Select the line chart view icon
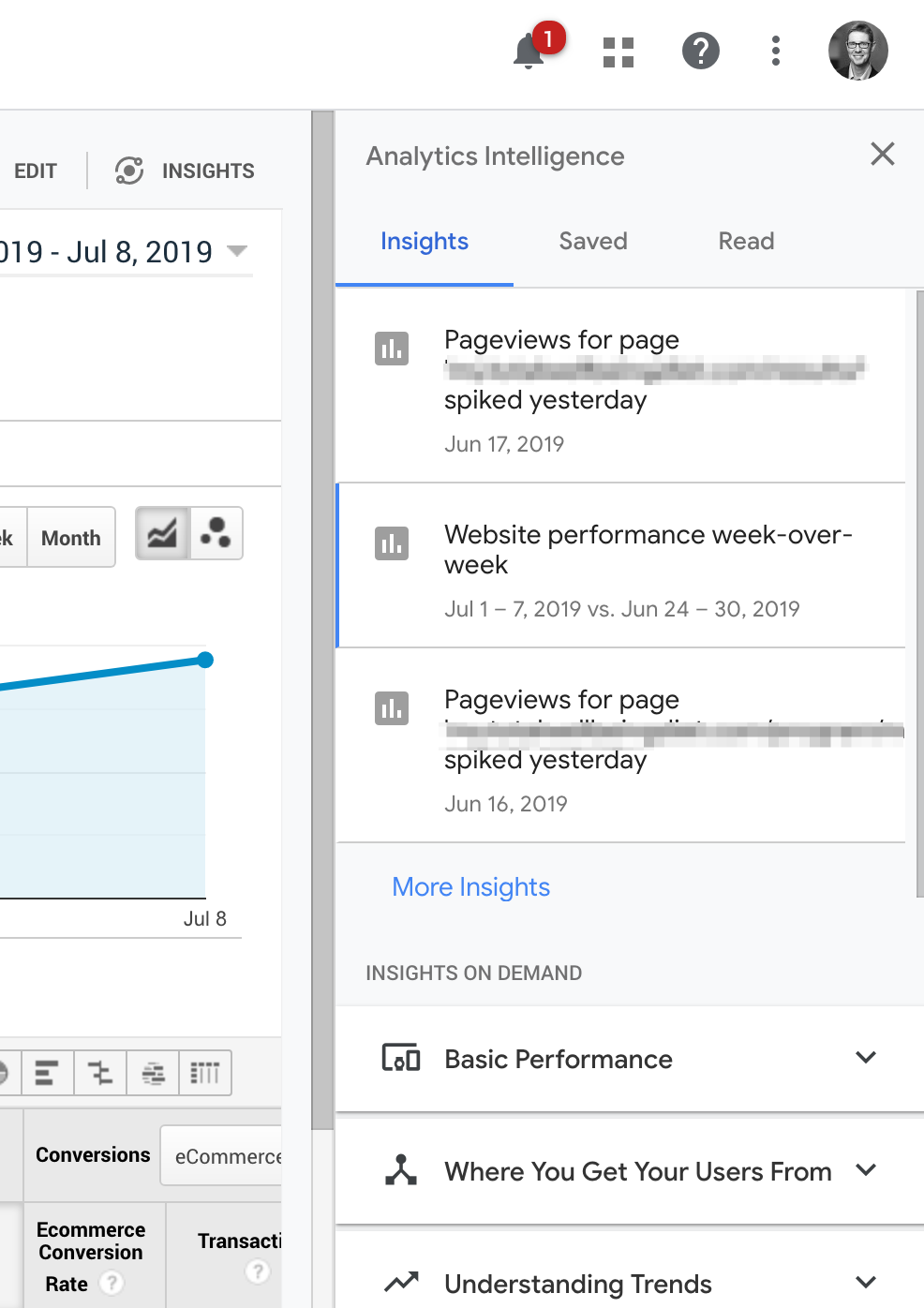The height and width of the screenshot is (1308, 924). point(162,534)
